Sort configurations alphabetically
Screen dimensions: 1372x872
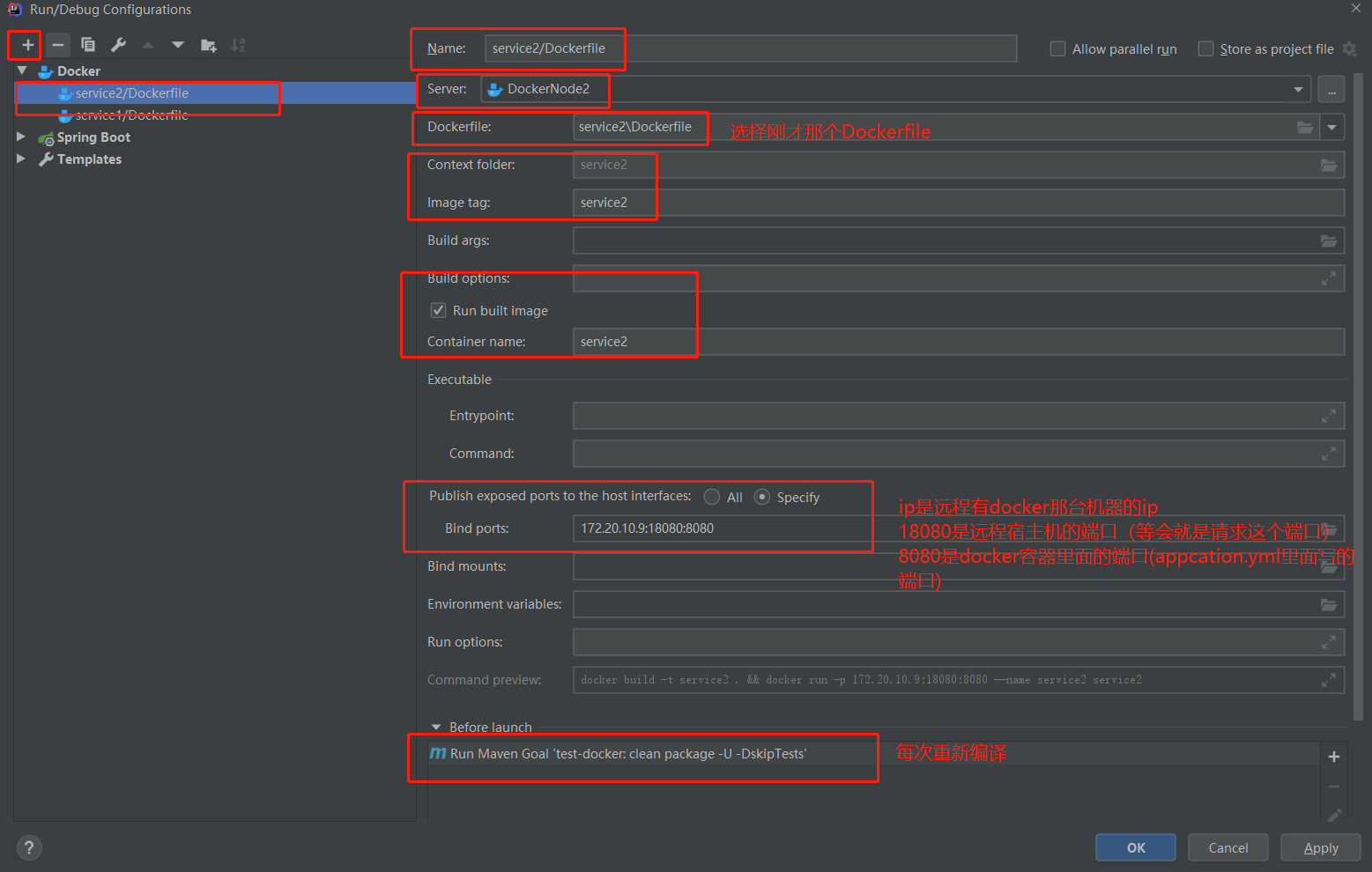[238, 44]
